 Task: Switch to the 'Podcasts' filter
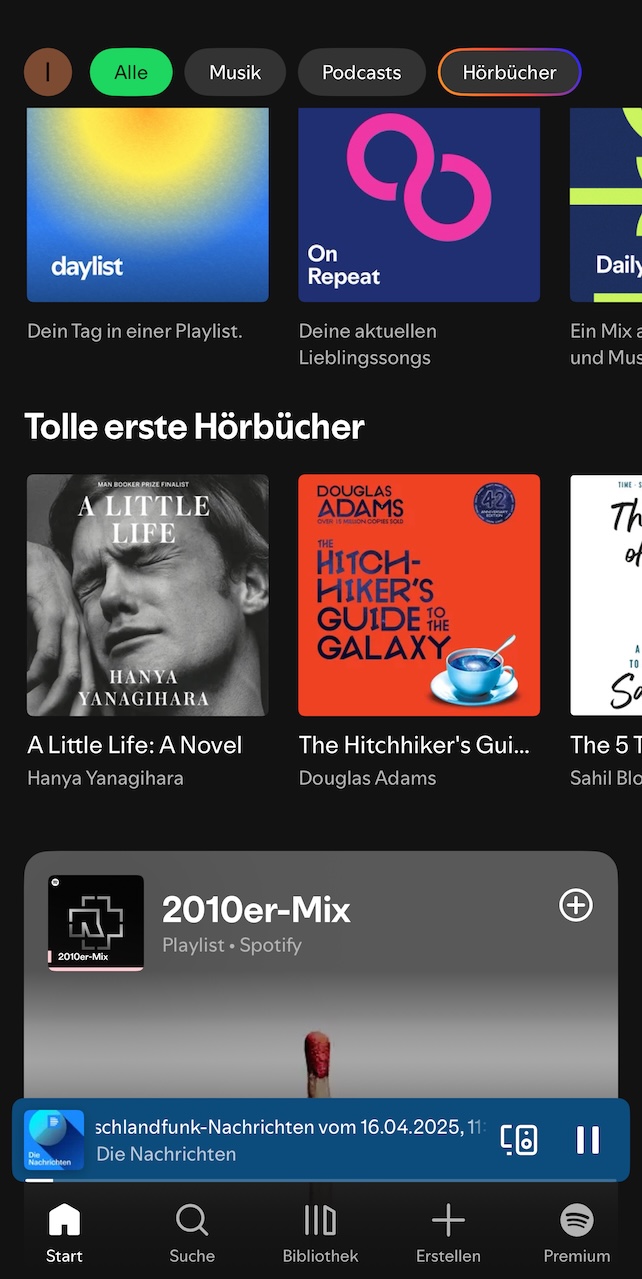click(361, 72)
